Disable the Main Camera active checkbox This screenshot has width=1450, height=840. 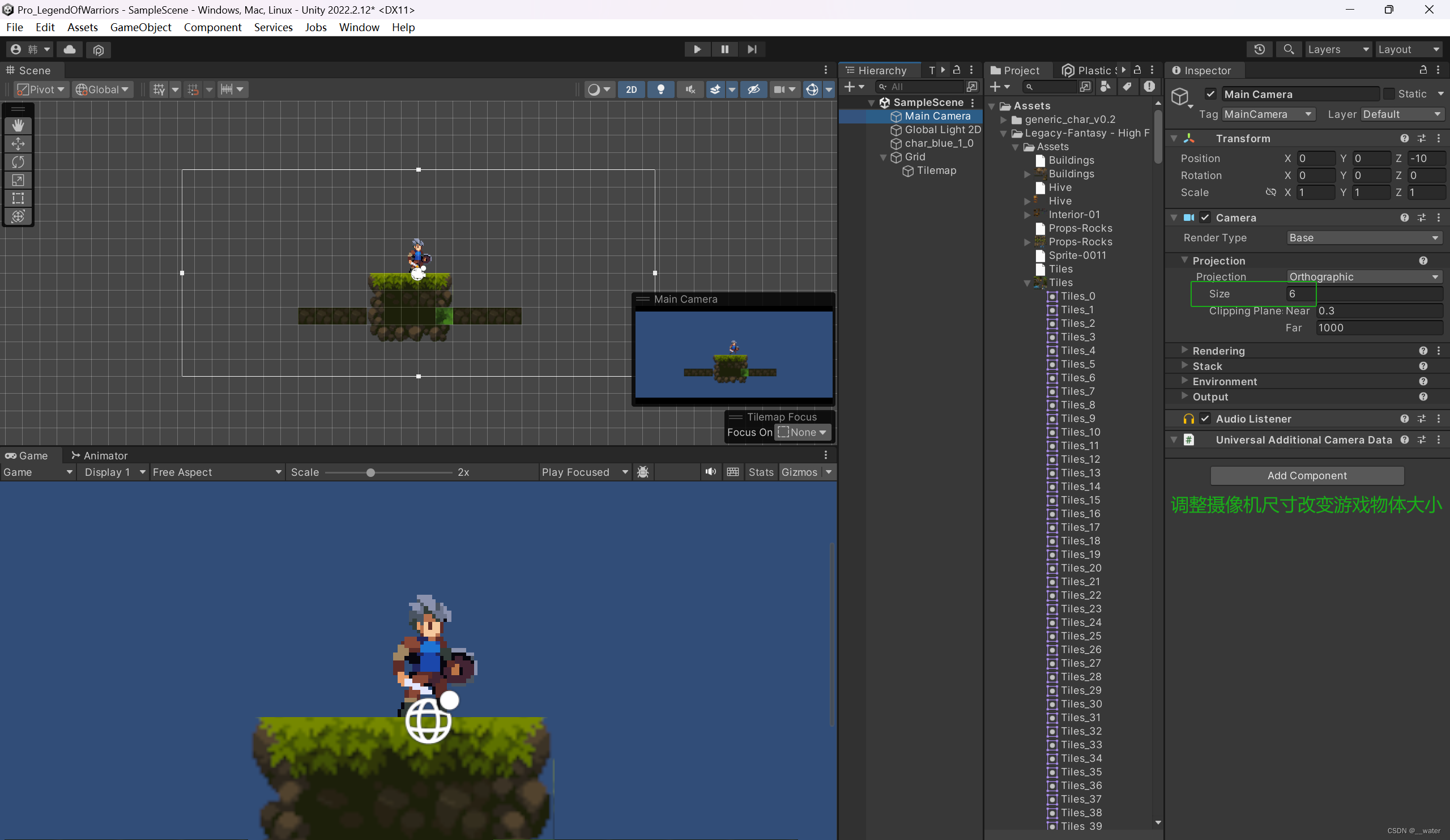pos(1210,94)
